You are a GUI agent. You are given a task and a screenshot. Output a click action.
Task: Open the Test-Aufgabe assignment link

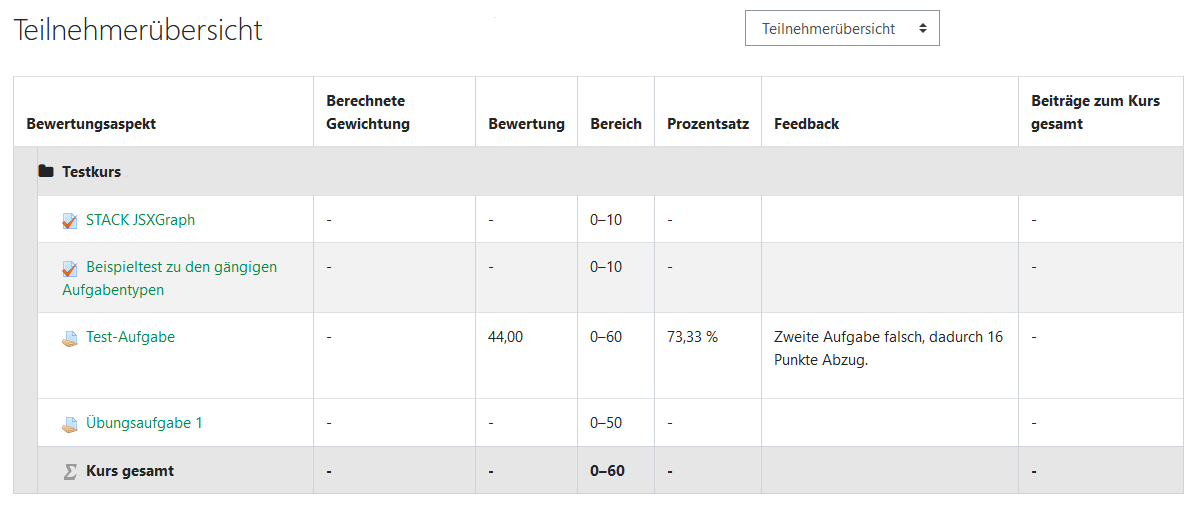tap(130, 337)
